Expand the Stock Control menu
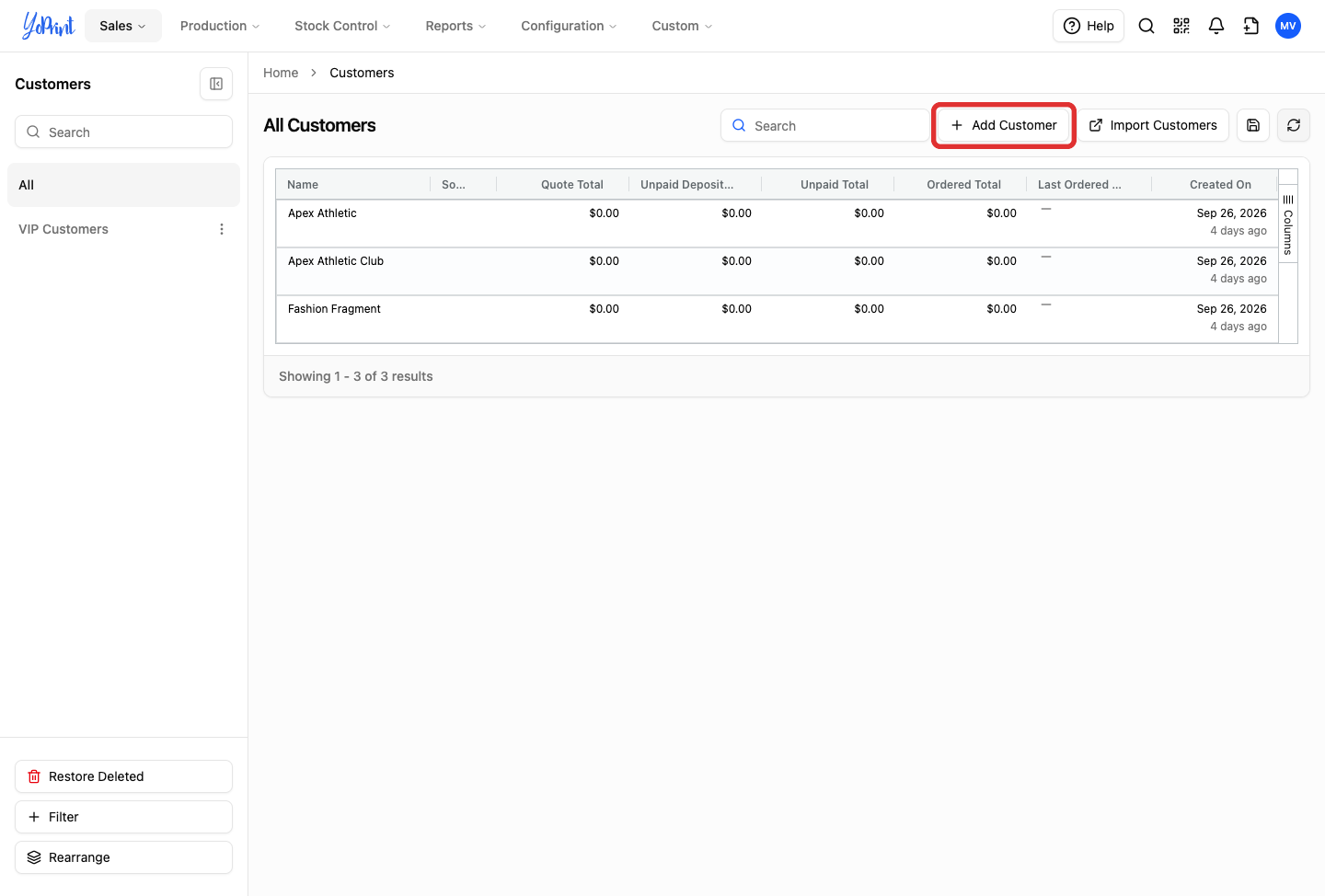This screenshot has height=896, width=1325. coord(342,26)
